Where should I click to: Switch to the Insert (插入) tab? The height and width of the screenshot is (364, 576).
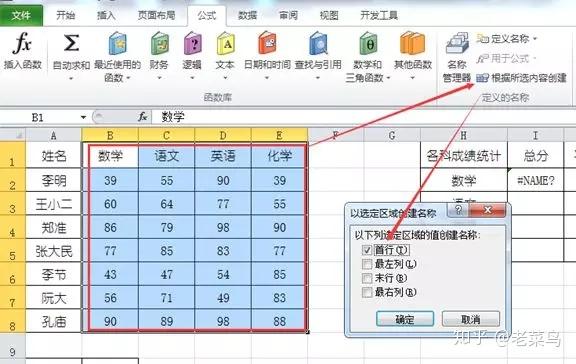[106, 15]
